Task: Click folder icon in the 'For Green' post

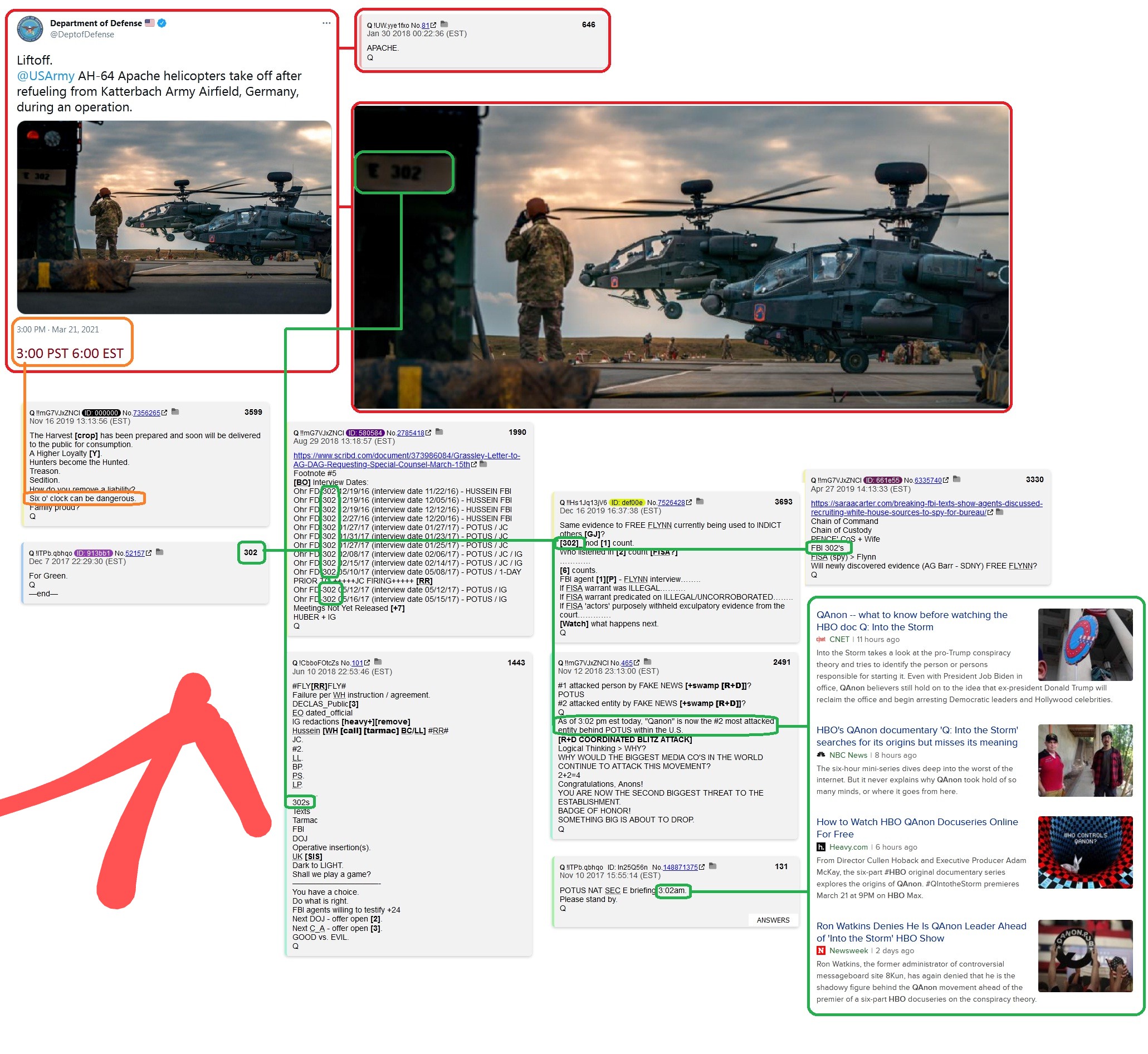Action: click(x=160, y=552)
